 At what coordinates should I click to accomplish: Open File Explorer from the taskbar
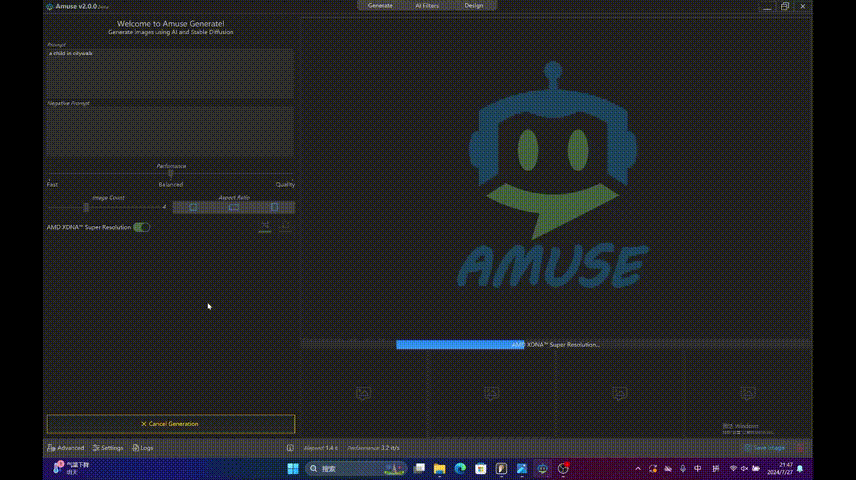[440, 468]
